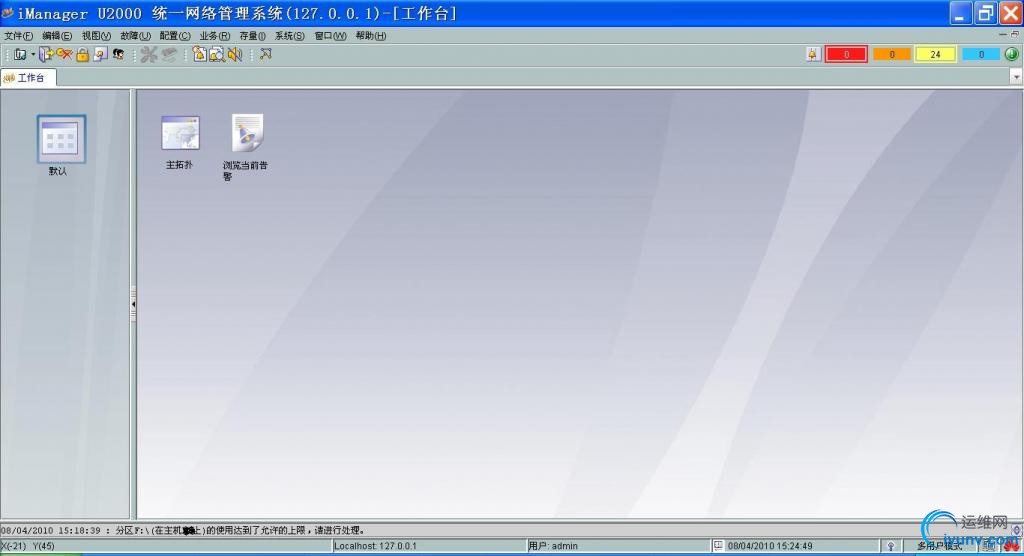Image resolution: width=1024 pixels, height=556 pixels.
Task: Click the workbench toolbar icon
Action: tap(20, 55)
